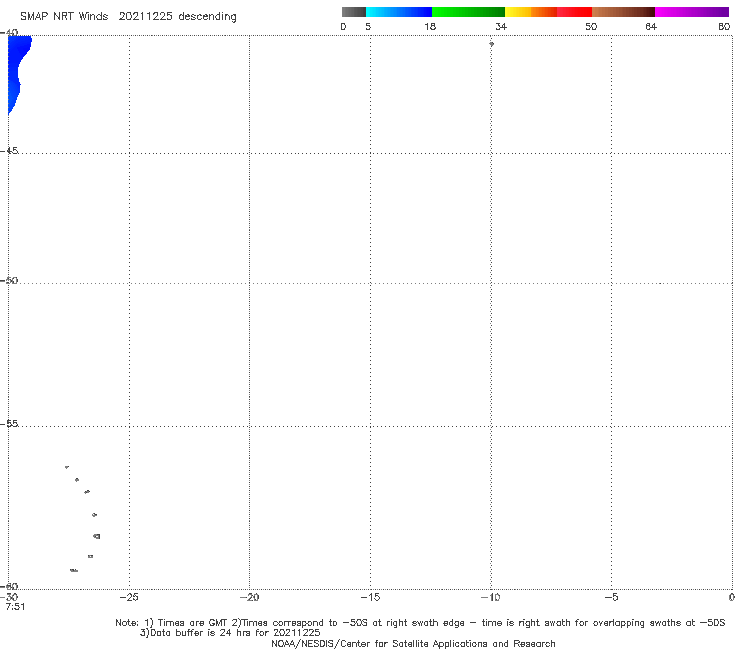This screenshot has width=740, height=650.
Task: Click the bottommost island marker in the chain
Action: 74,571
